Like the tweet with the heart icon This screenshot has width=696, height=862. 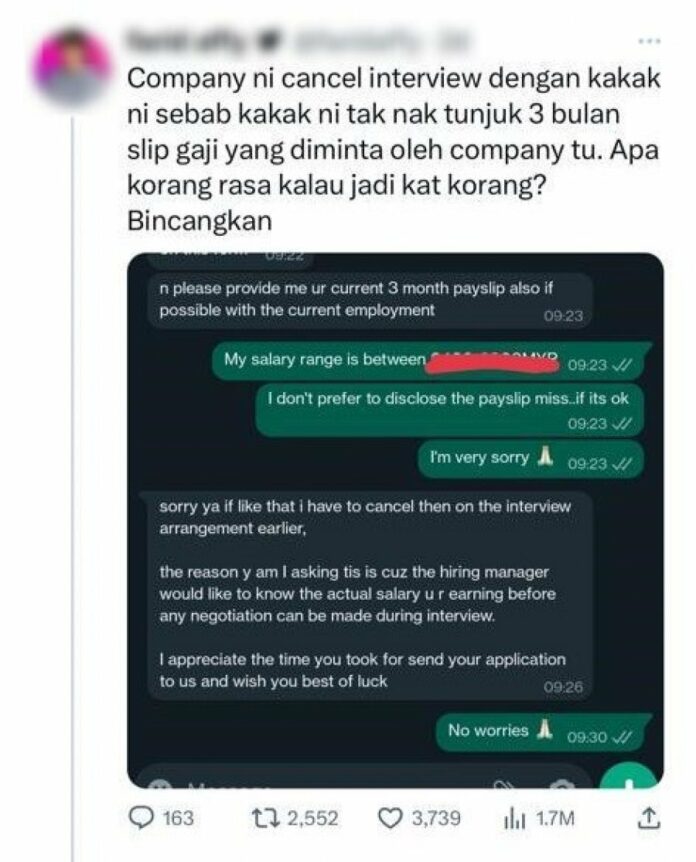(390, 818)
